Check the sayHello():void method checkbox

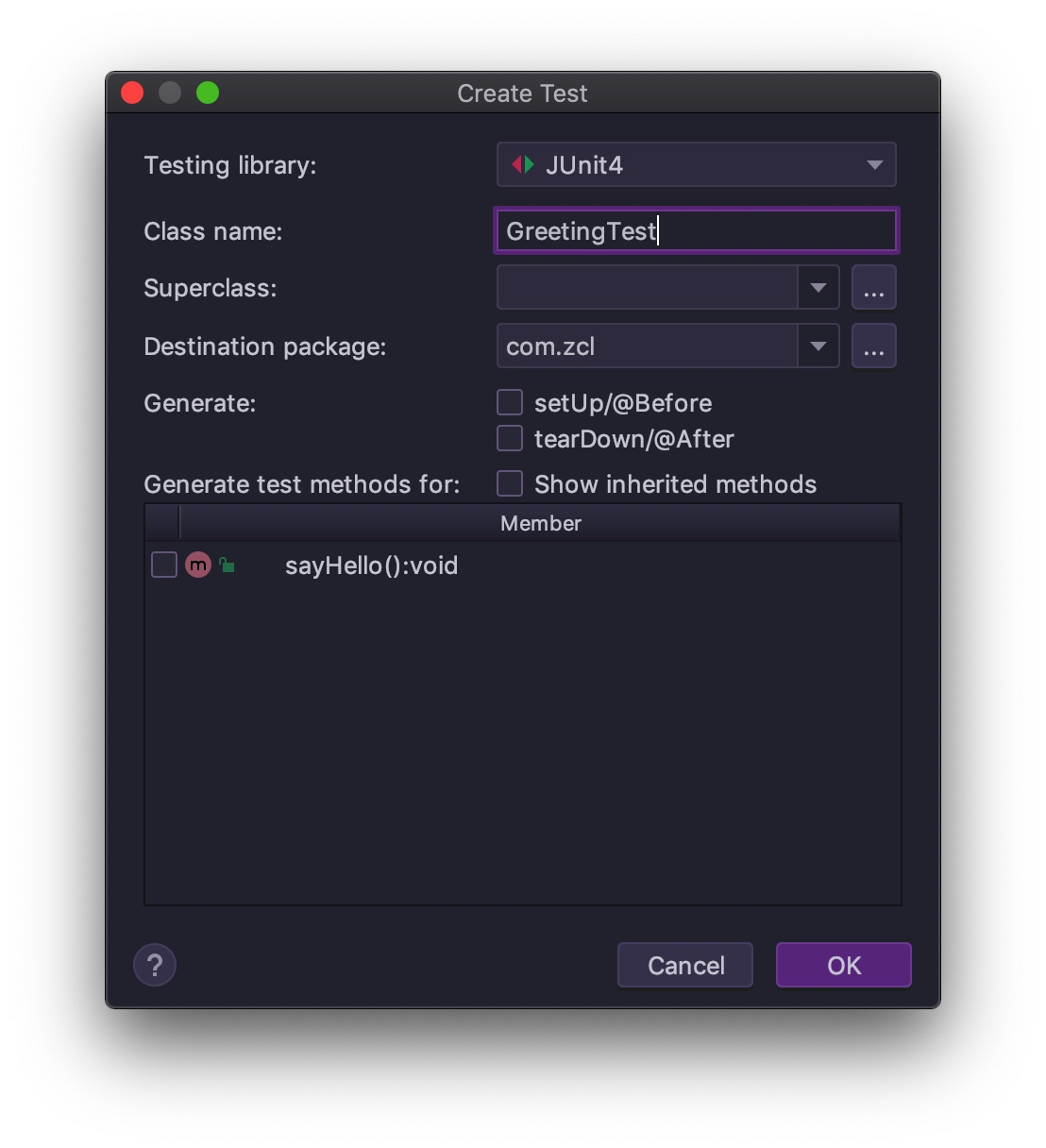(164, 566)
